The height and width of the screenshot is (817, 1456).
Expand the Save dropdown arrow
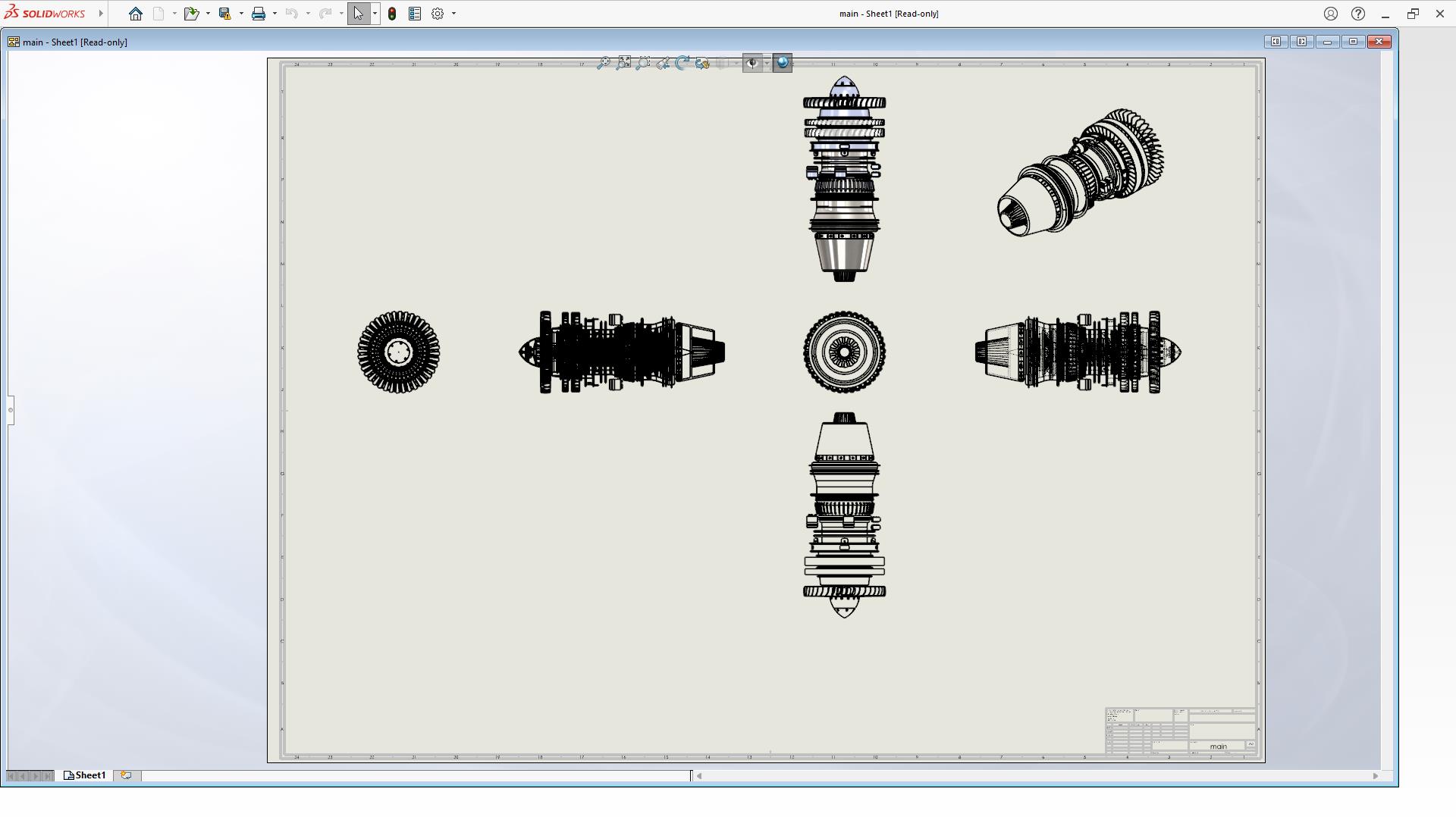[241, 14]
